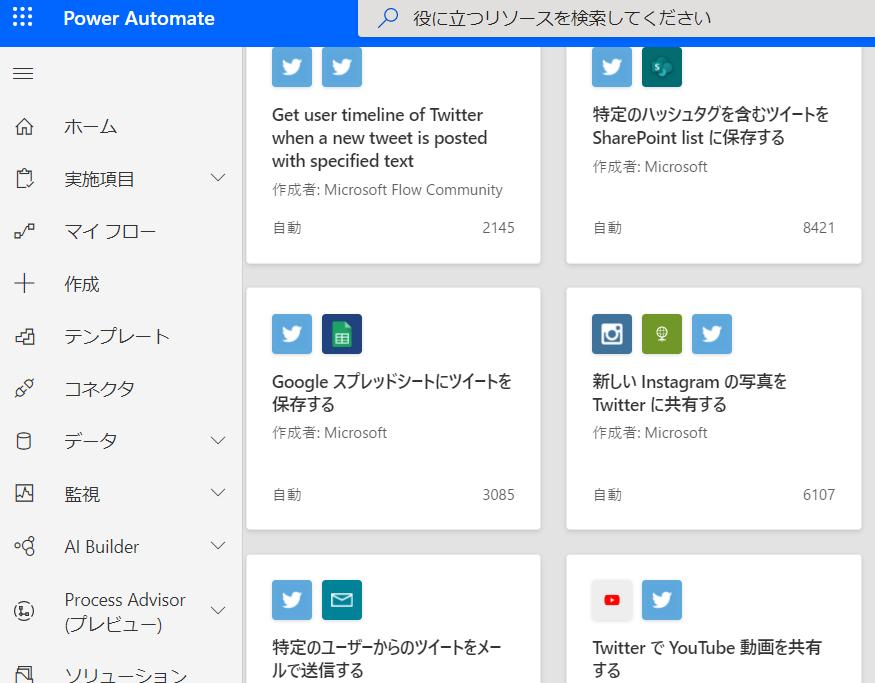Click green RSS globe icon on Instagram card
The height and width of the screenshot is (683, 875).
(x=662, y=334)
